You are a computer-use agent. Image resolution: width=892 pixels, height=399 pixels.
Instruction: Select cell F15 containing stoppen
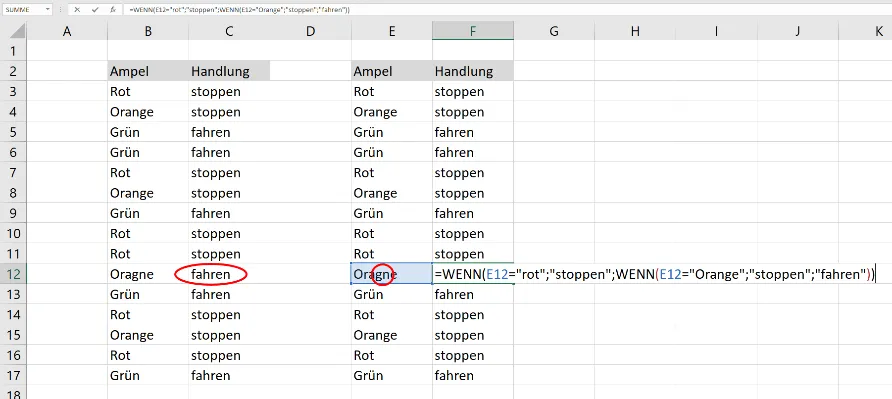[x=473, y=335]
